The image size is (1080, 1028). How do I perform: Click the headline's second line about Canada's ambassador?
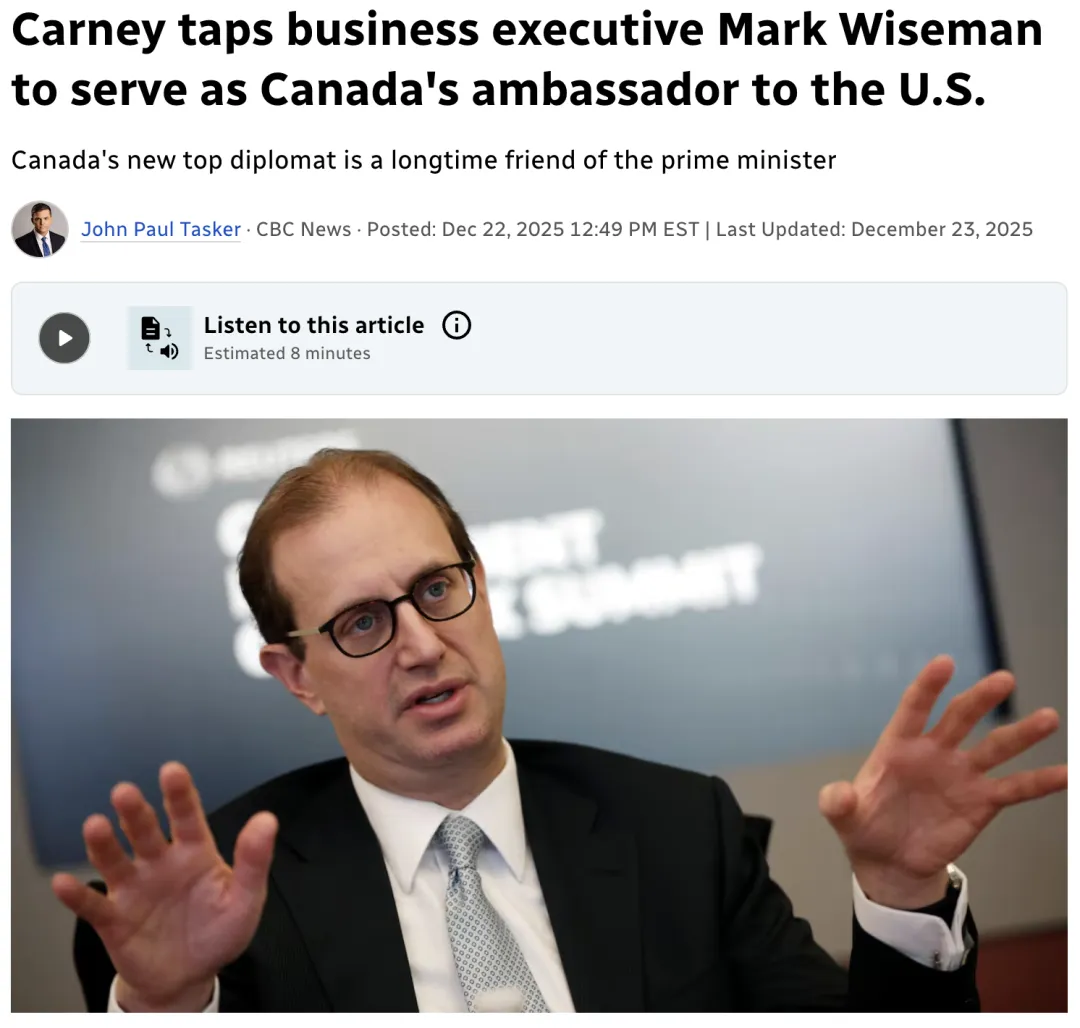pyautogui.click(x=499, y=90)
